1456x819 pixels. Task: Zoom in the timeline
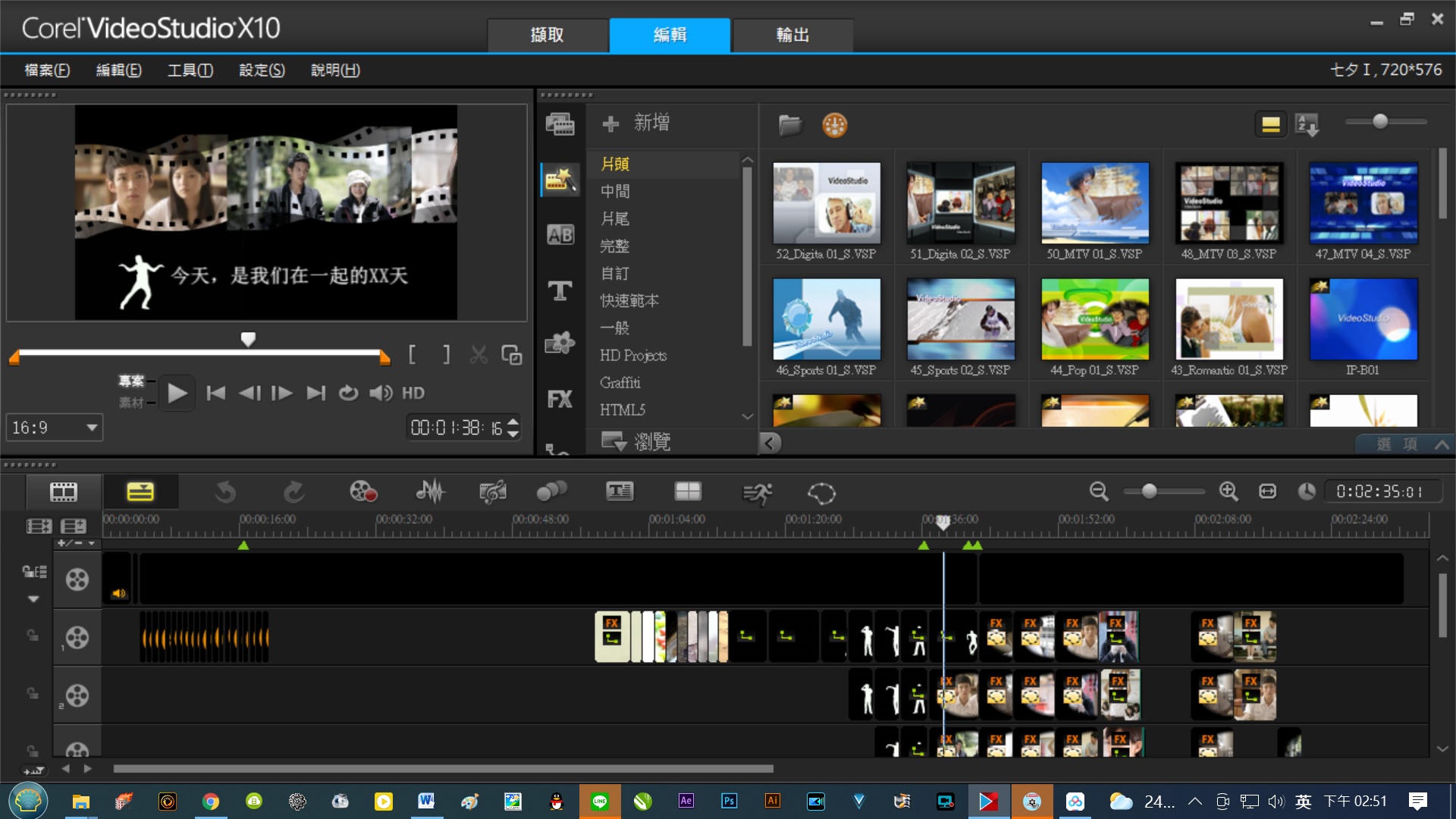[x=1228, y=491]
